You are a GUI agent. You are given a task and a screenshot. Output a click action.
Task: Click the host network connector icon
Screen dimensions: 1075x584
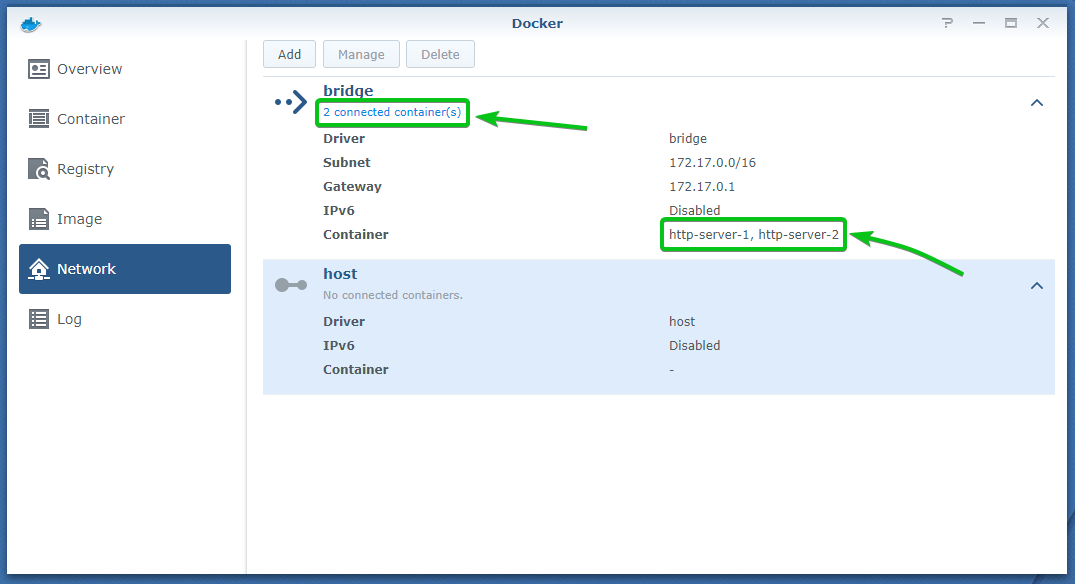pos(291,284)
